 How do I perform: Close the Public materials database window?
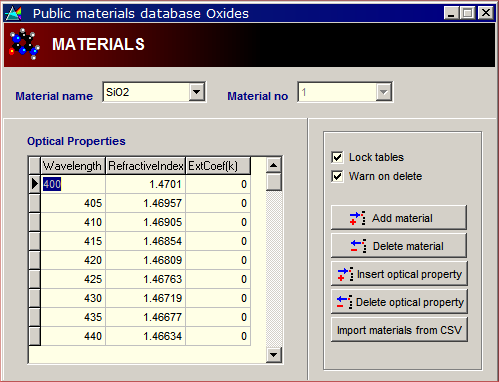click(x=486, y=13)
